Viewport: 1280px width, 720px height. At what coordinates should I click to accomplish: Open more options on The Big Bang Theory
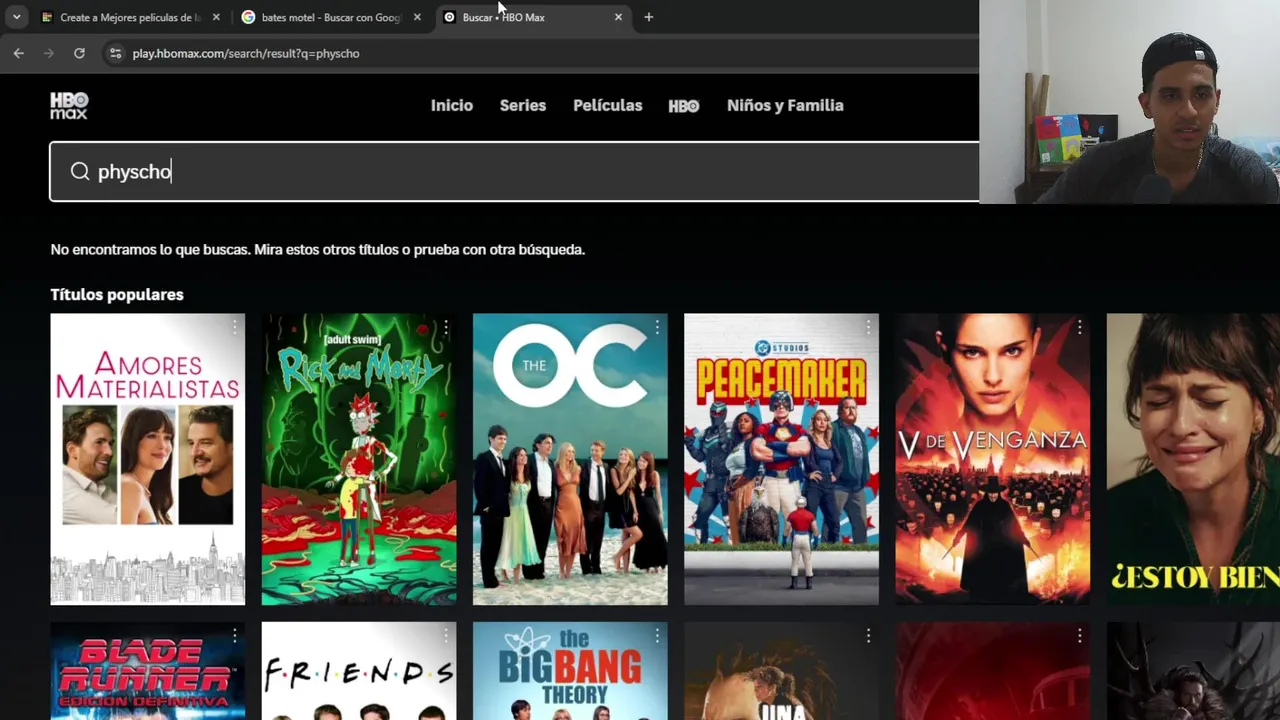click(657, 635)
